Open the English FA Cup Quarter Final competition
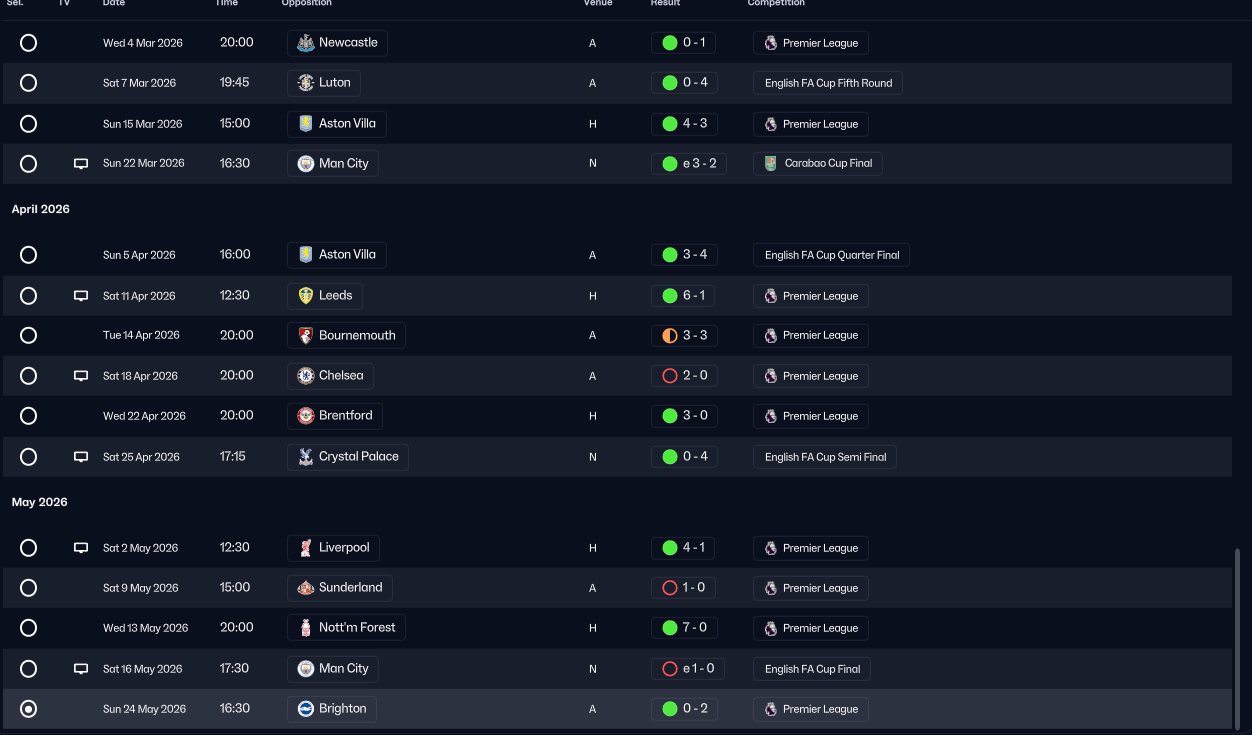 click(x=831, y=255)
